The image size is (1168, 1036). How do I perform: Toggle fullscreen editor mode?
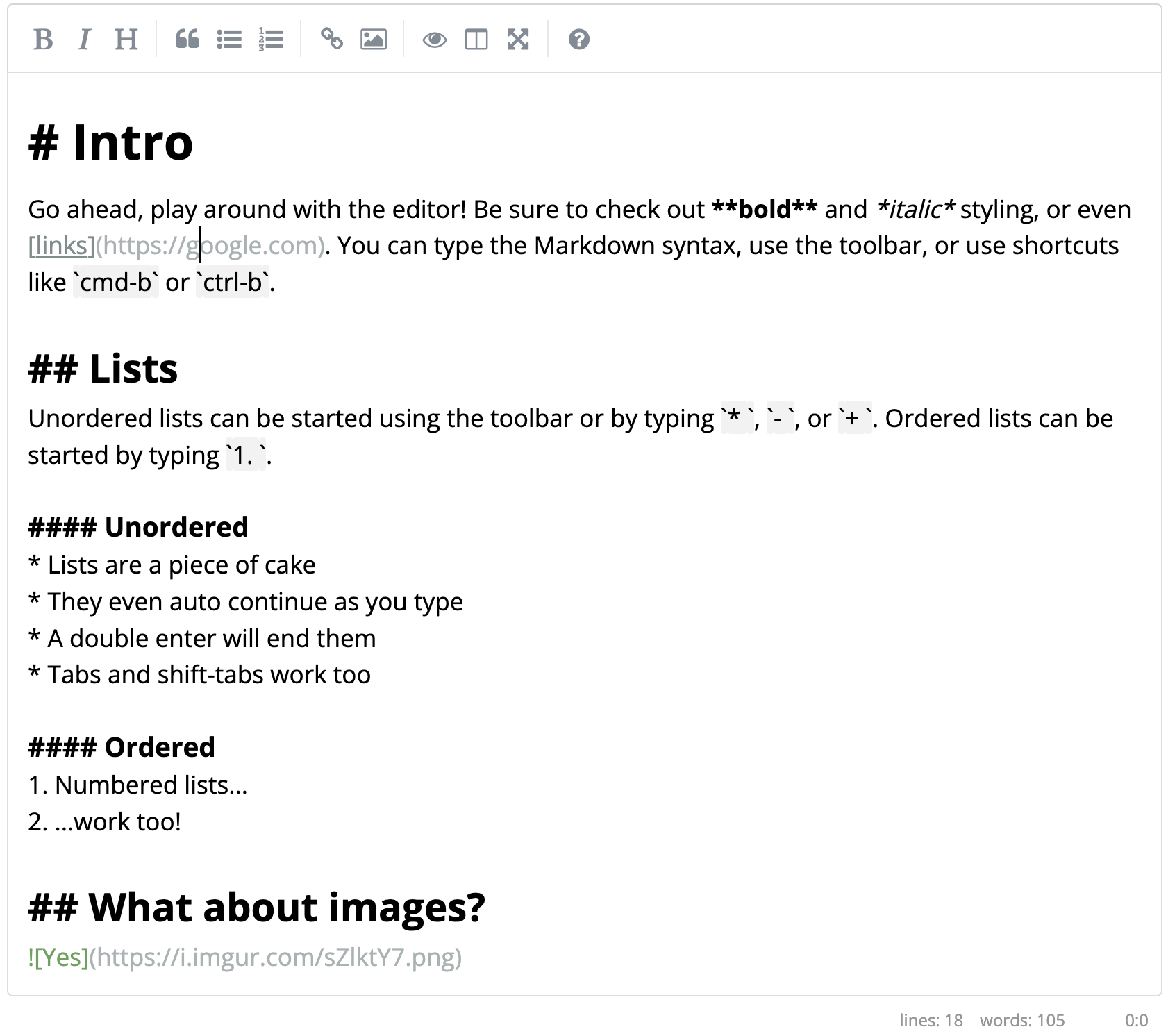click(518, 40)
